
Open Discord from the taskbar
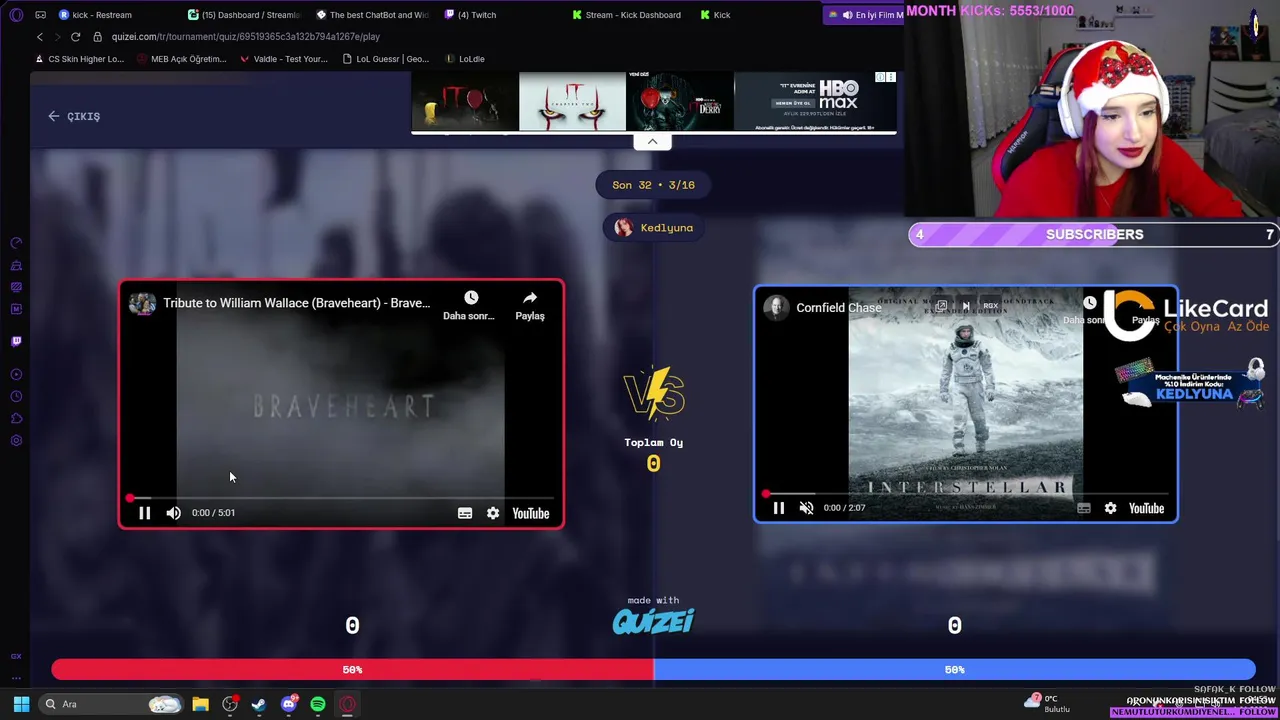(289, 704)
